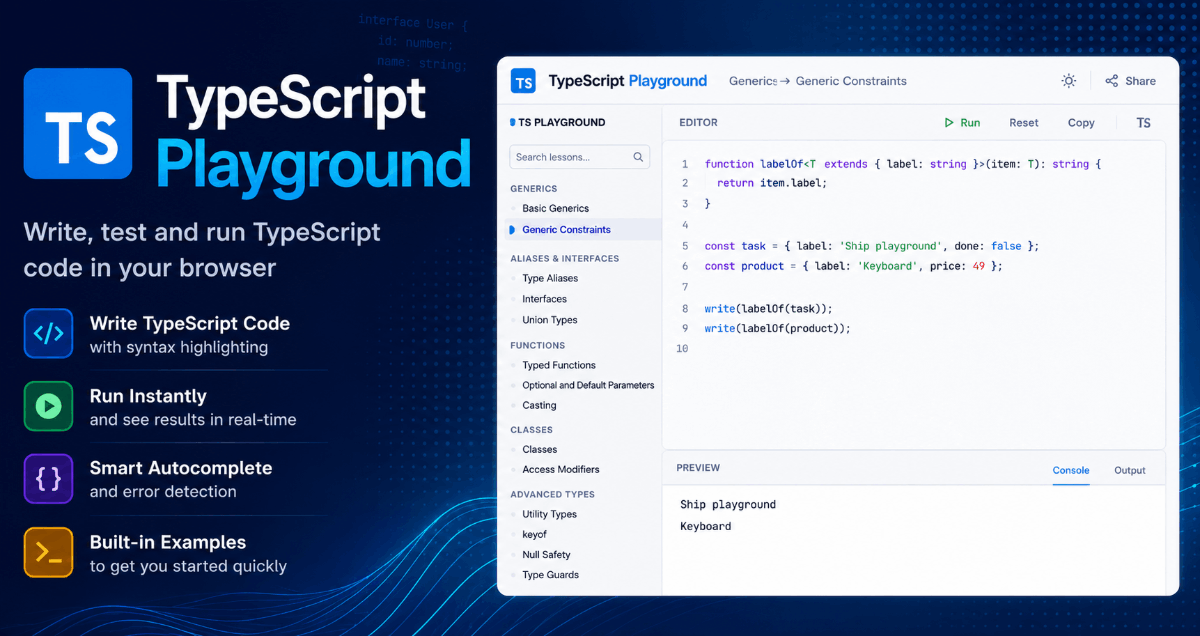Click the code line 'write(labelOf(task));'
Image resolution: width=1200 pixels, height=636 pixels.
point(768,309)
